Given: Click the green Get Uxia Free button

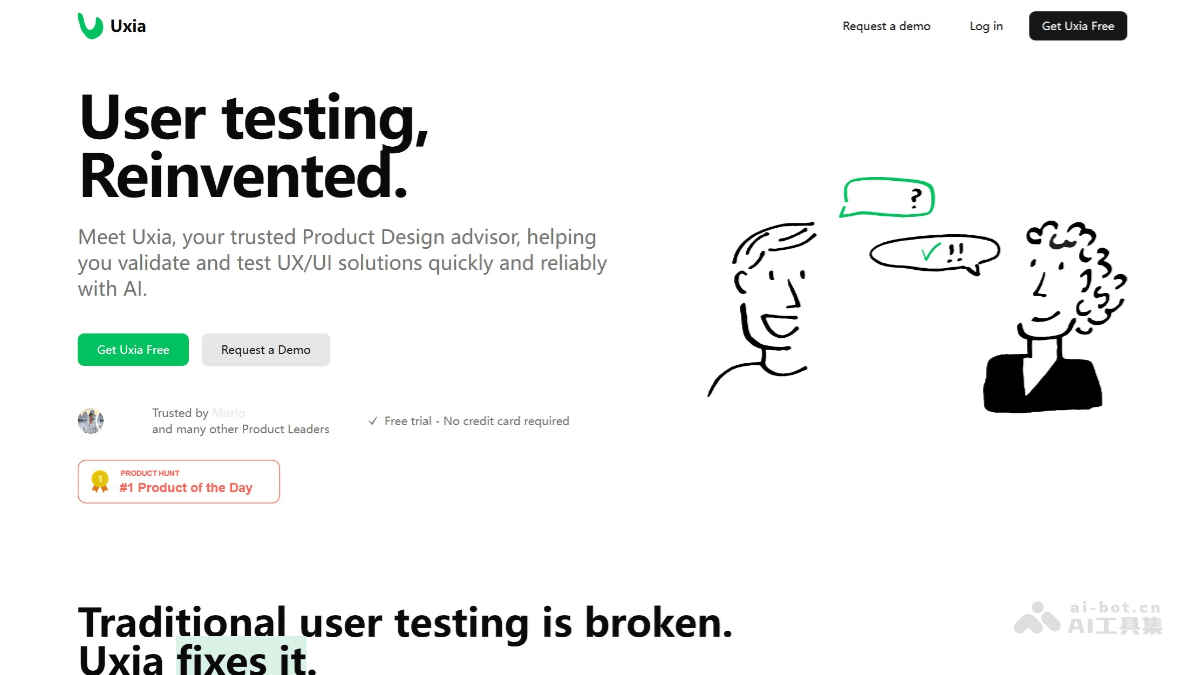Looking at the screenshot, I should [x=133, y=350].
